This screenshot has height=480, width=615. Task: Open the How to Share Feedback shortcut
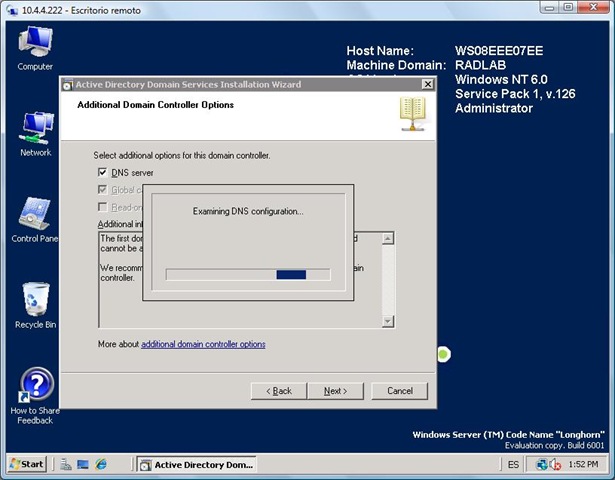pos(35,388)
